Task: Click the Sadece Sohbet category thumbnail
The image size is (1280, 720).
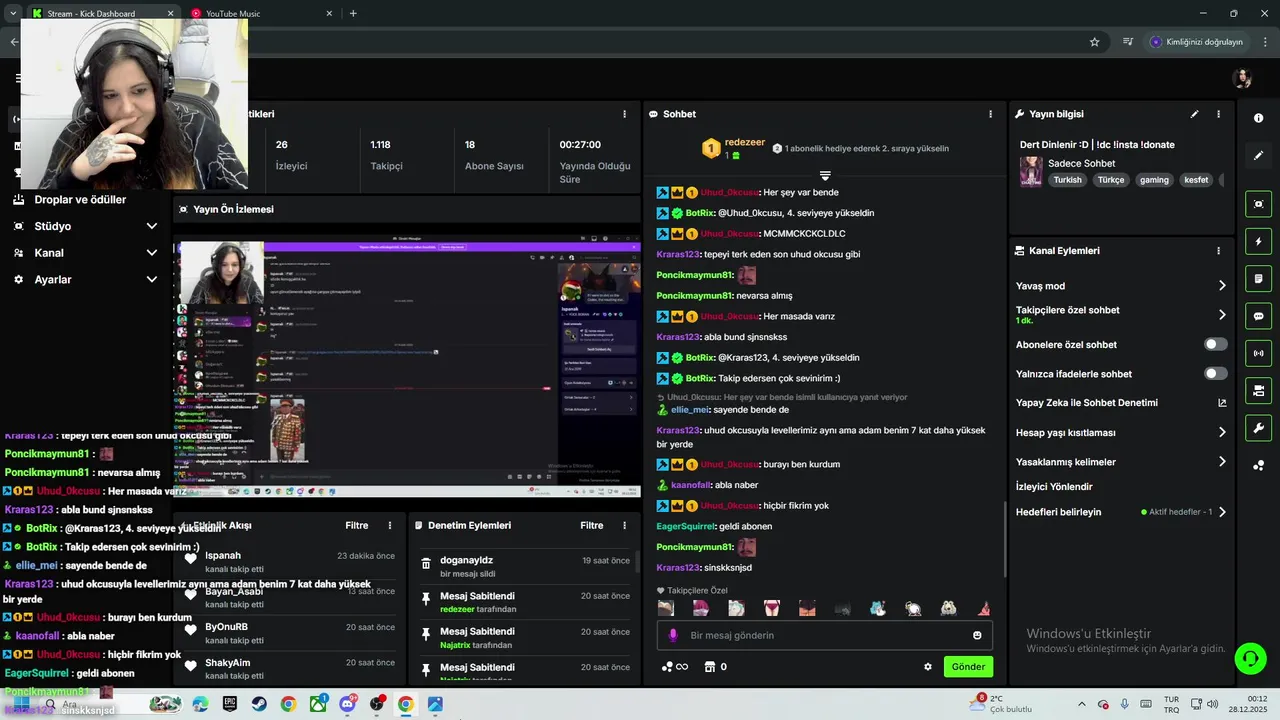Action: click(x=1031, y=171)
